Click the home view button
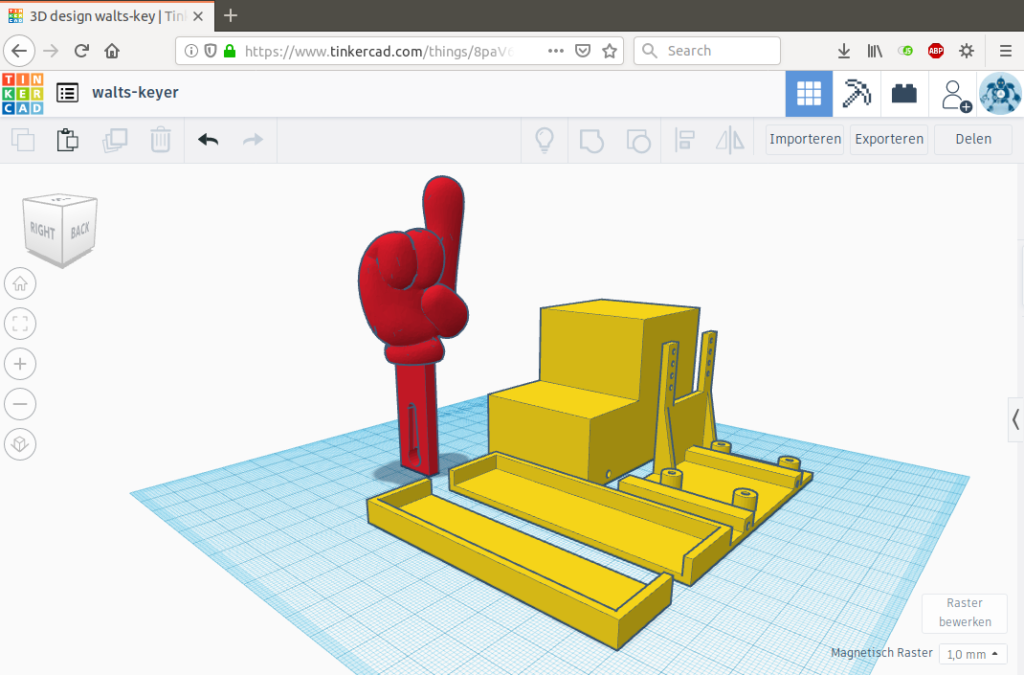 20,283
